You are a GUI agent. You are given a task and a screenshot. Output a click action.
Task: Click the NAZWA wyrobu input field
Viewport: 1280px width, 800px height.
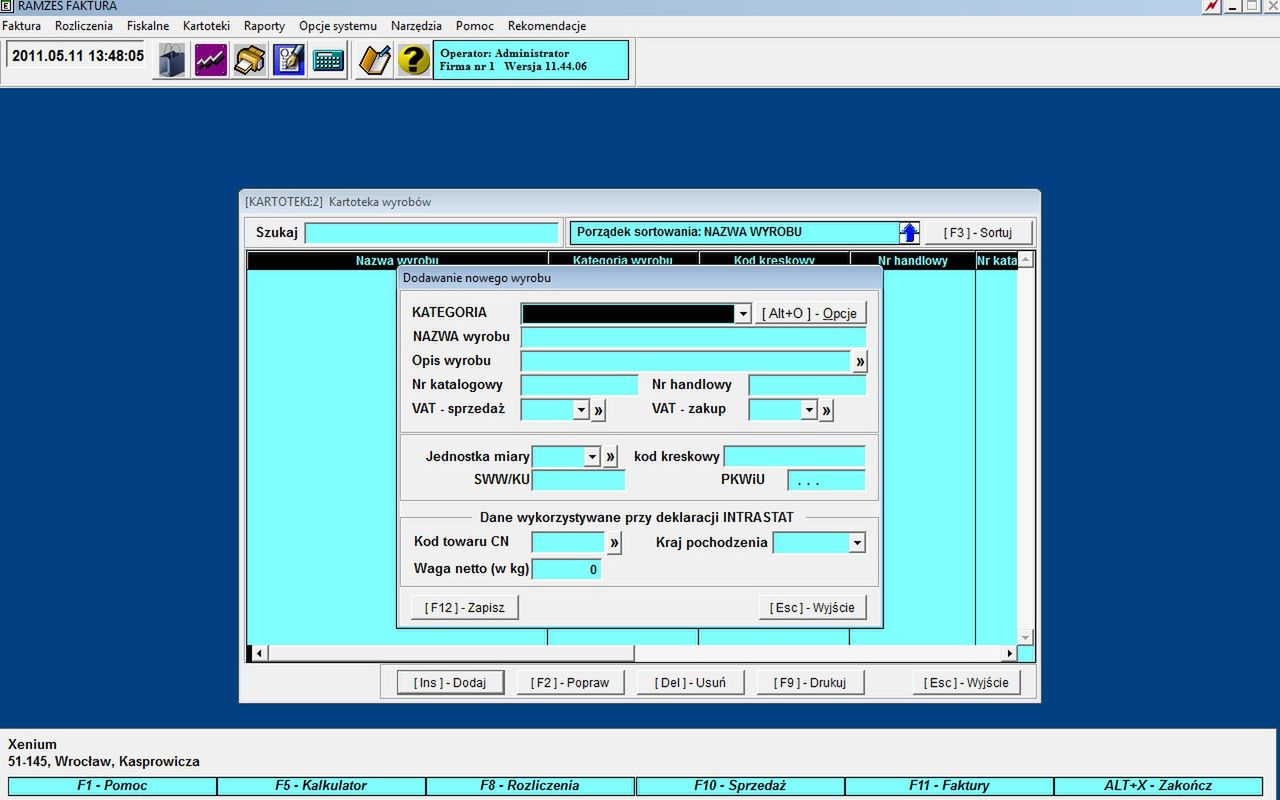coord(694,337)
